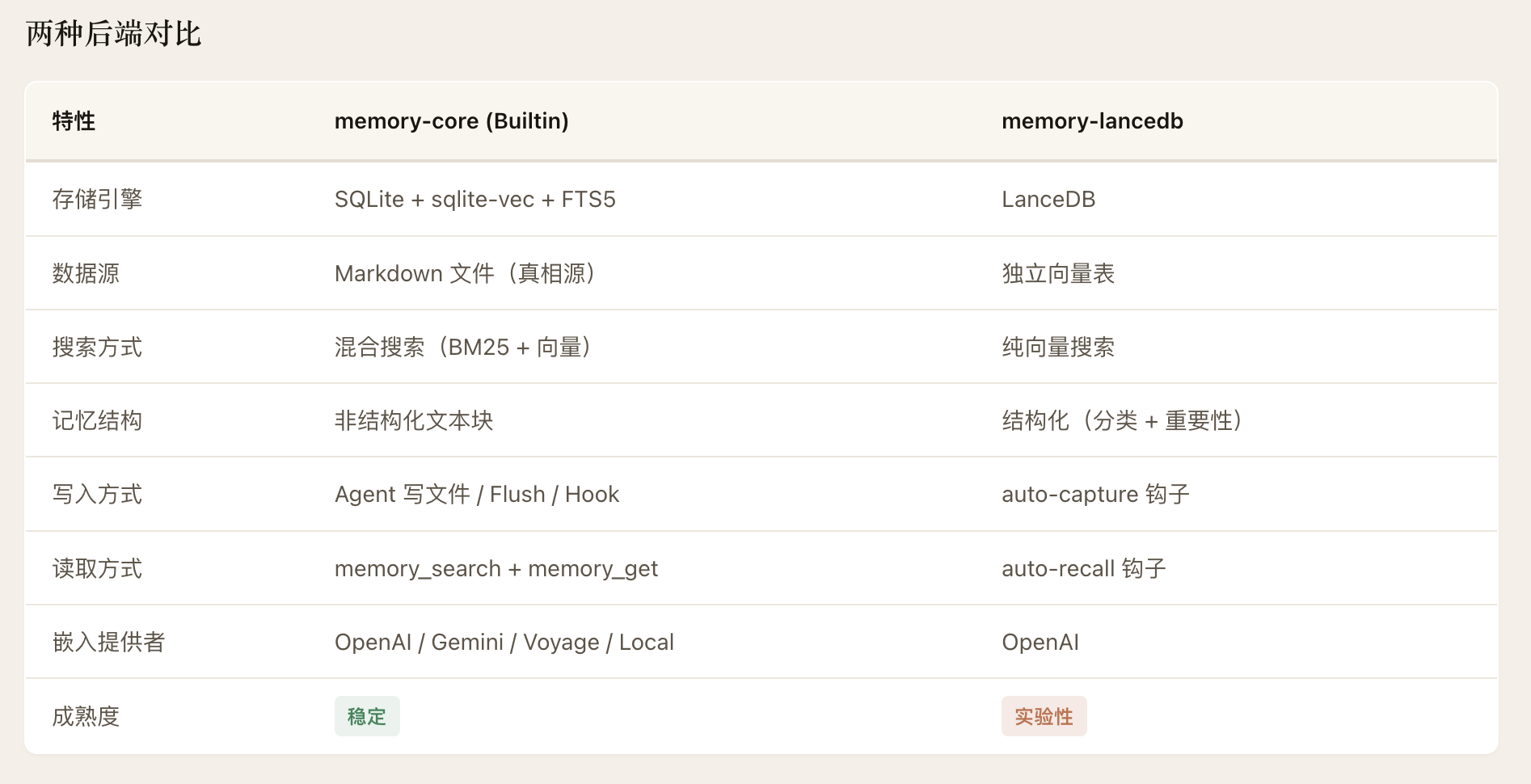The height and width of the screenshot is (784, 1531).
Task: Click 混合搜索（BM25 + 向量）text
Action: coord(463,347)
